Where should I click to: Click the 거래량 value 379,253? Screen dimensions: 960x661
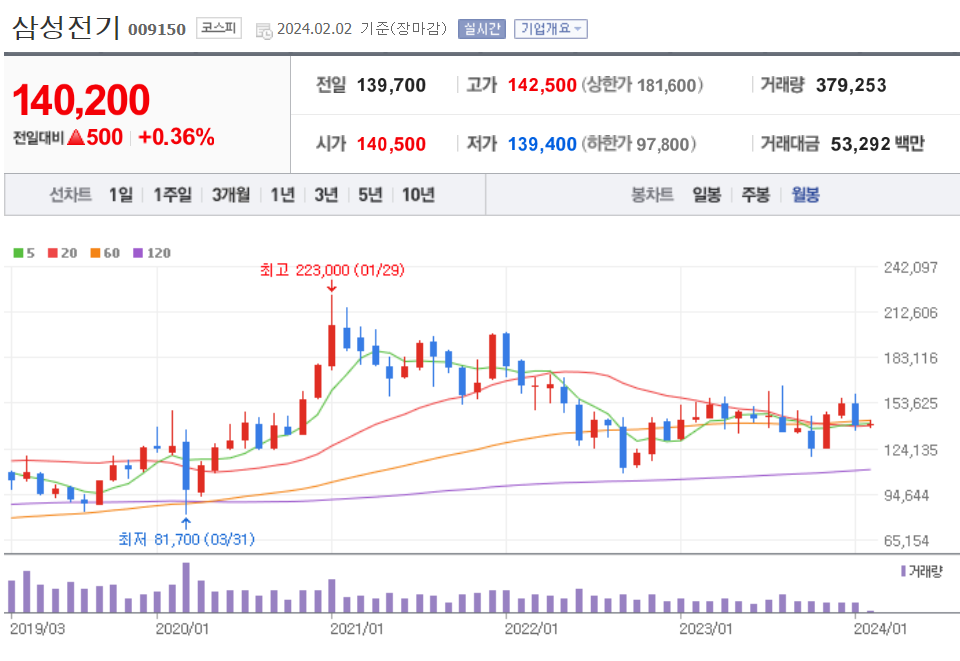tap(851, 85)
